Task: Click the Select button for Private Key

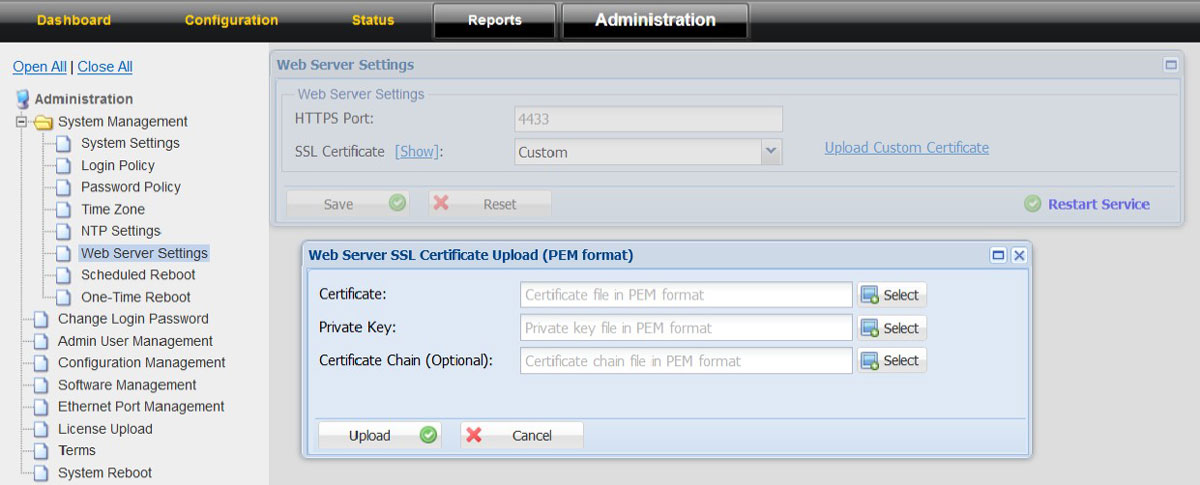Action: click(891, 328)
